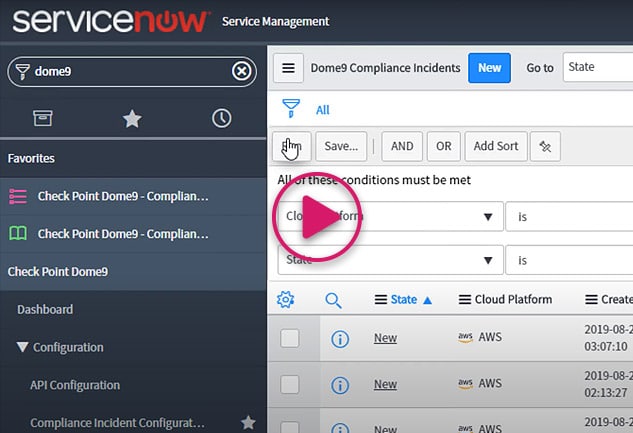The height and width of the screenshot is (433, 633).
Task: Open the New state link in 03:07:10 row
Action: pyautogui.click(x=385, y=338)
